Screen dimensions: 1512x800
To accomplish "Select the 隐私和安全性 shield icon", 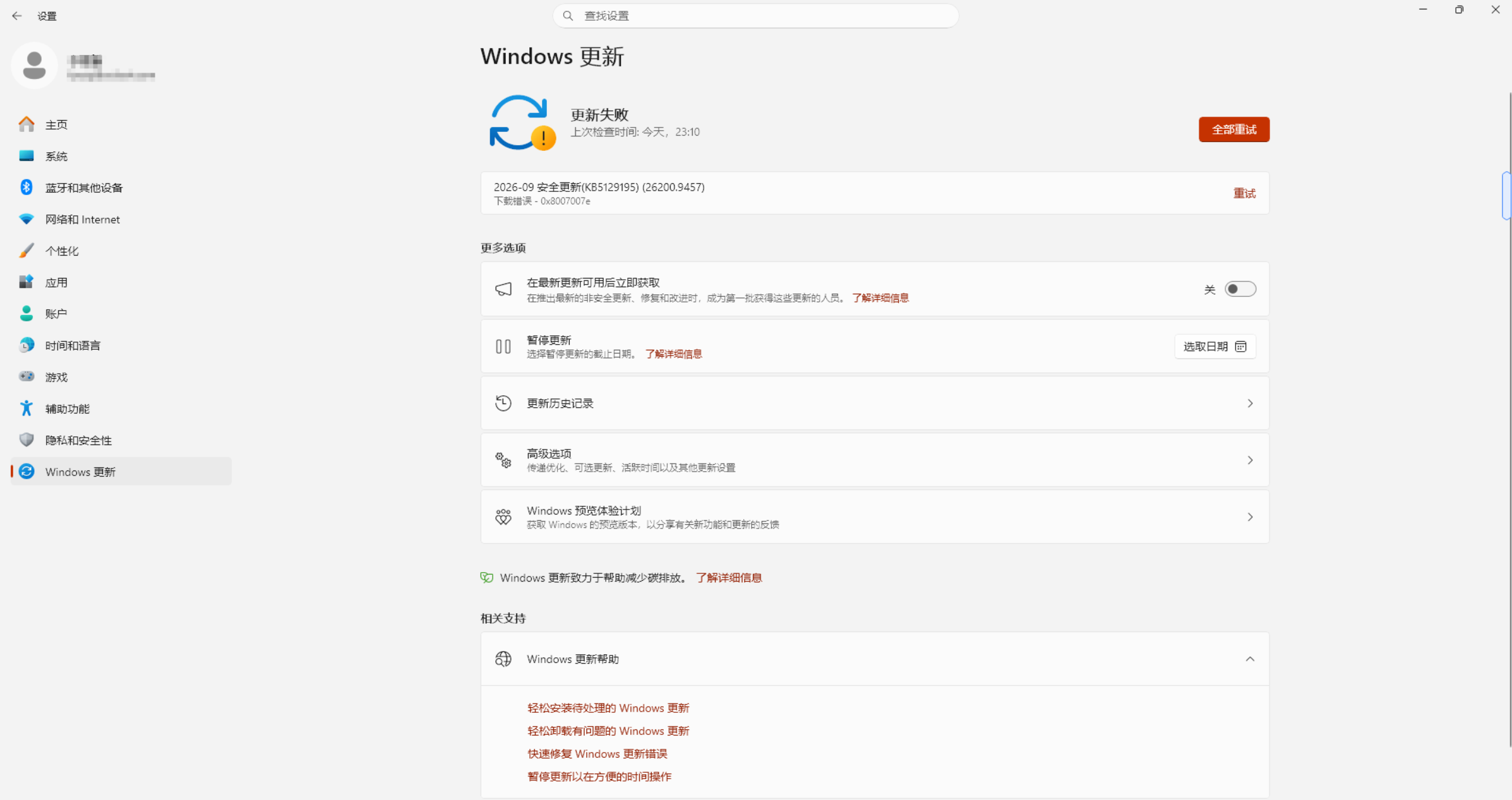I will pos(27,439).
